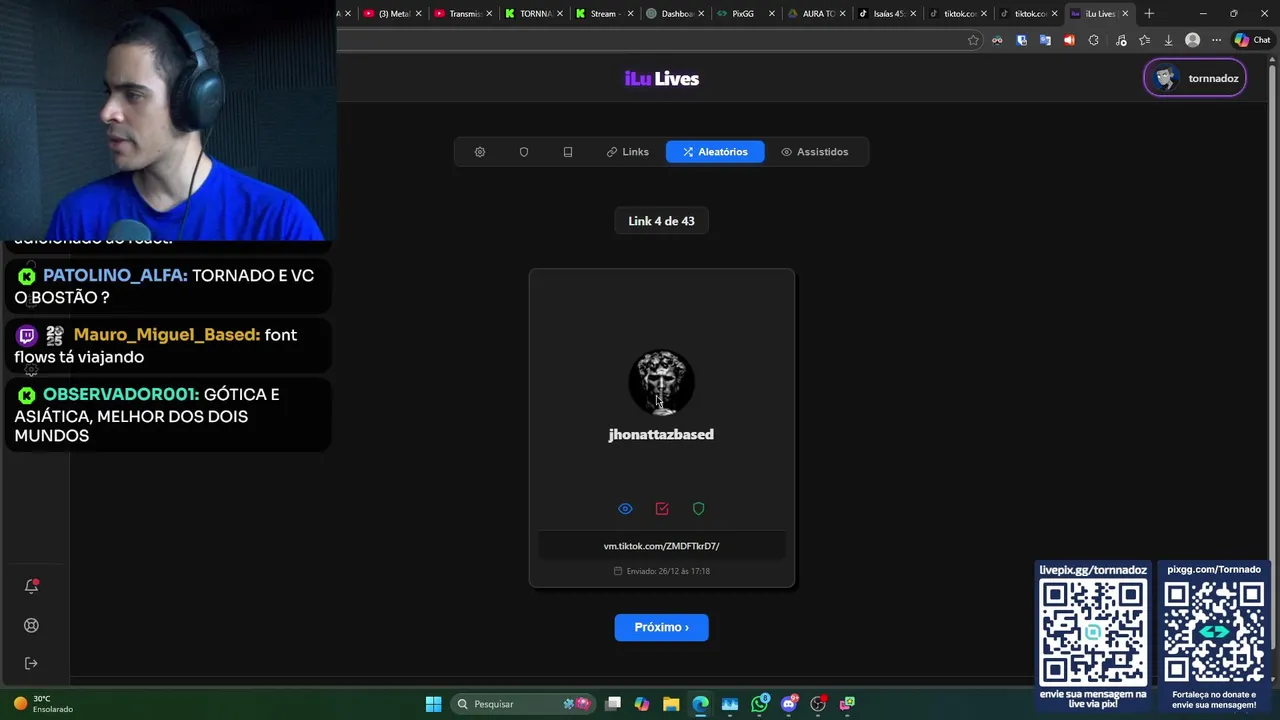Open the Copilot Chat button

(1252, 40)
